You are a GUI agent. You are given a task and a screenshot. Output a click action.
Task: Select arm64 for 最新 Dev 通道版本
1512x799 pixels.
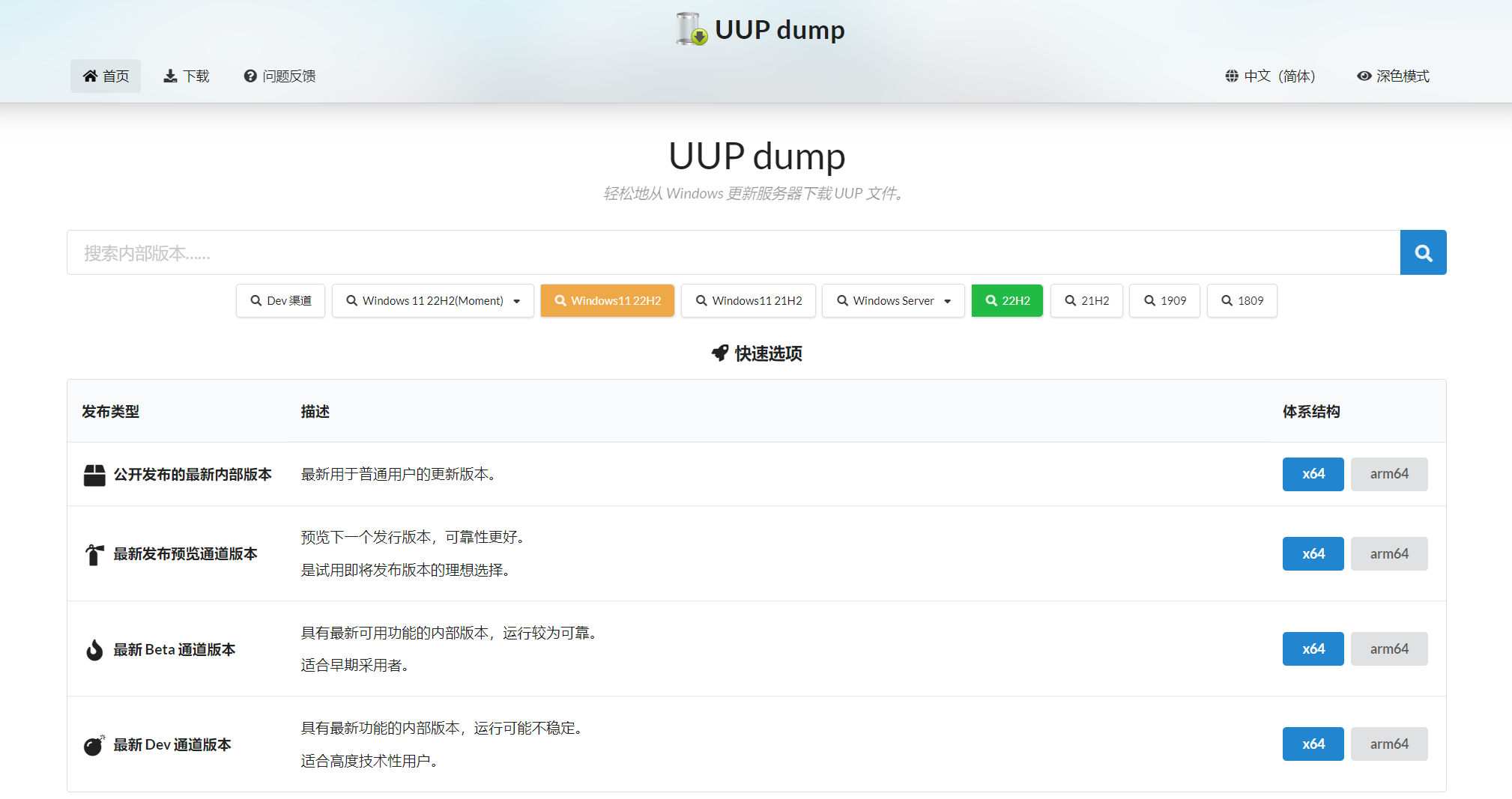click(1389, 744)
